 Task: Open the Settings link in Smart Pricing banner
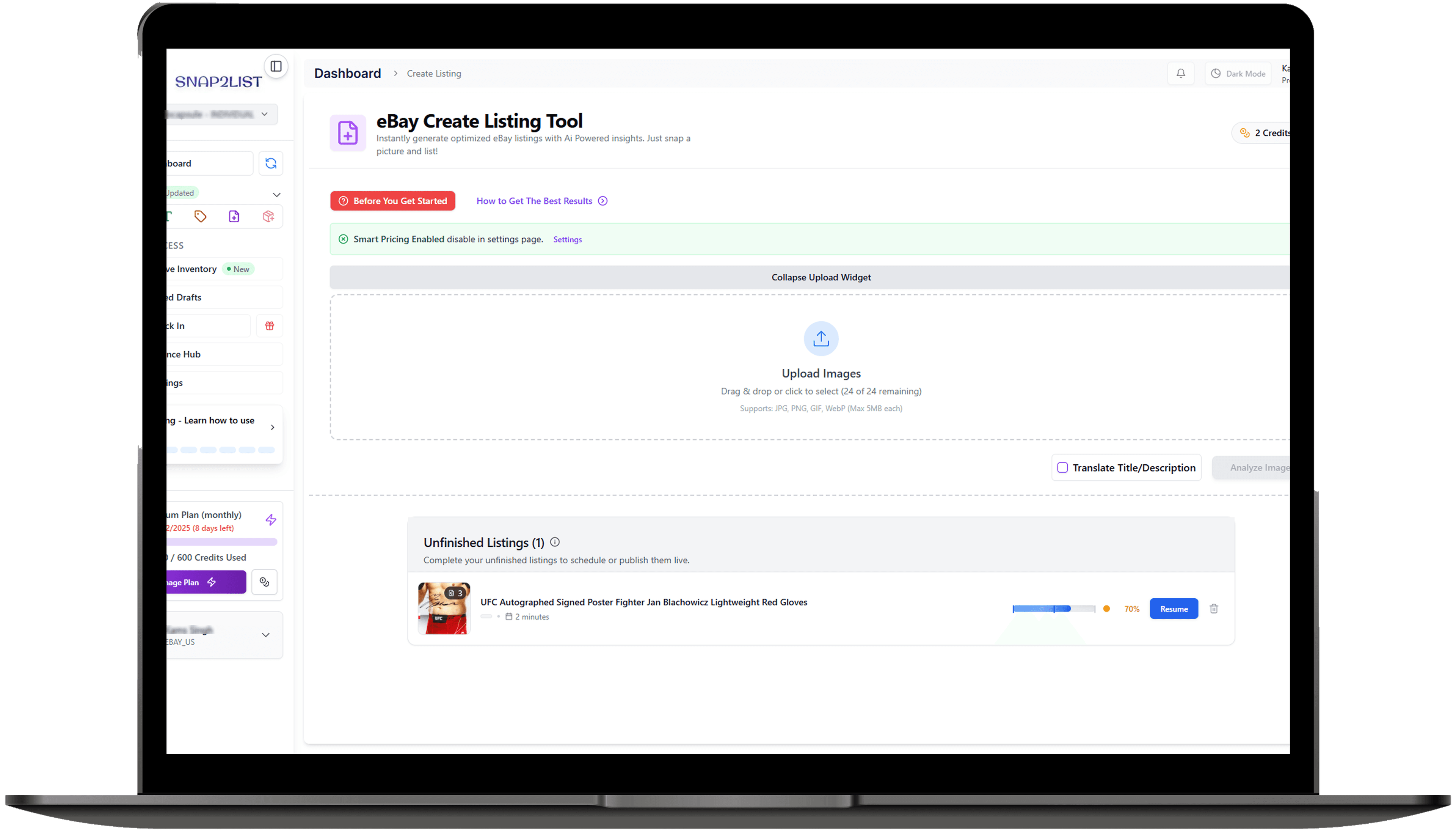pyautogui.click(x=567, y=239)
